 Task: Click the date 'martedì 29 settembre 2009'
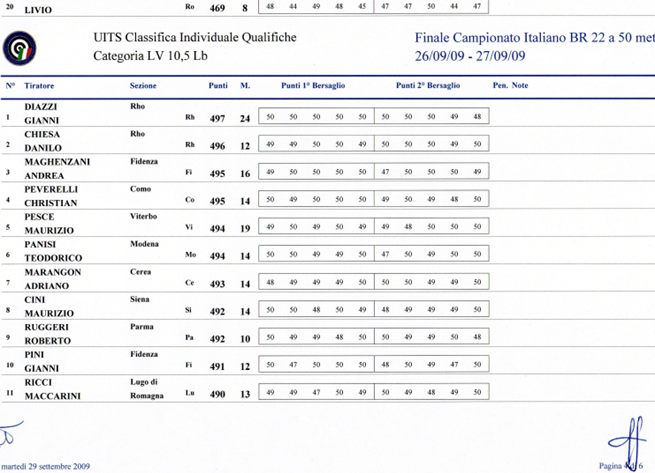[46, 466]
